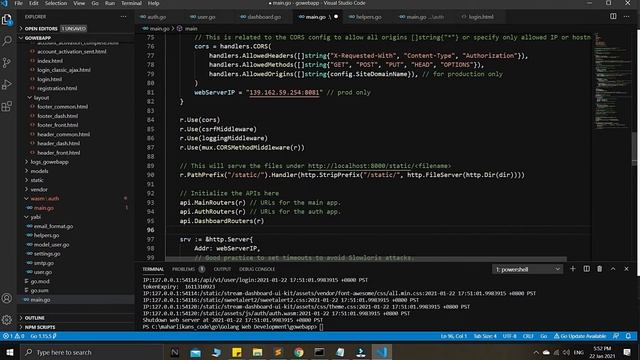Open File Explorer from the taskbar
This screenshot has width=640, height=360.
point(257,352)
